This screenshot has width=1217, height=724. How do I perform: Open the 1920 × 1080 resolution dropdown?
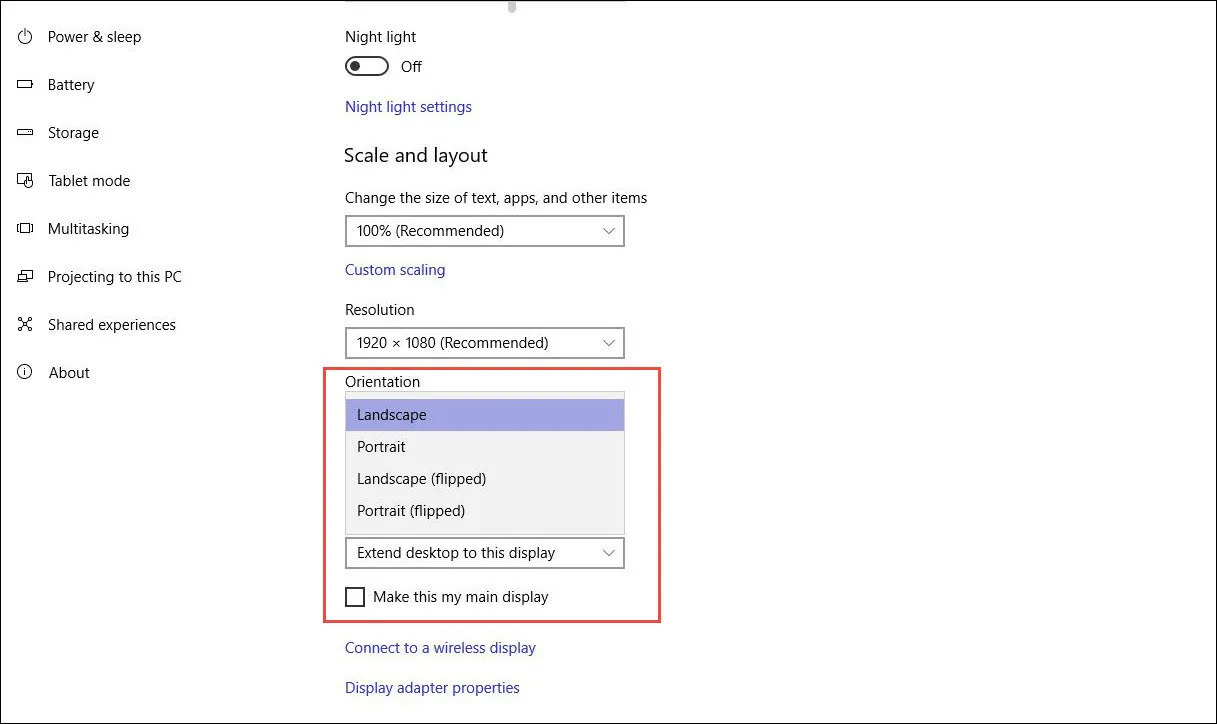pos(484,343)
